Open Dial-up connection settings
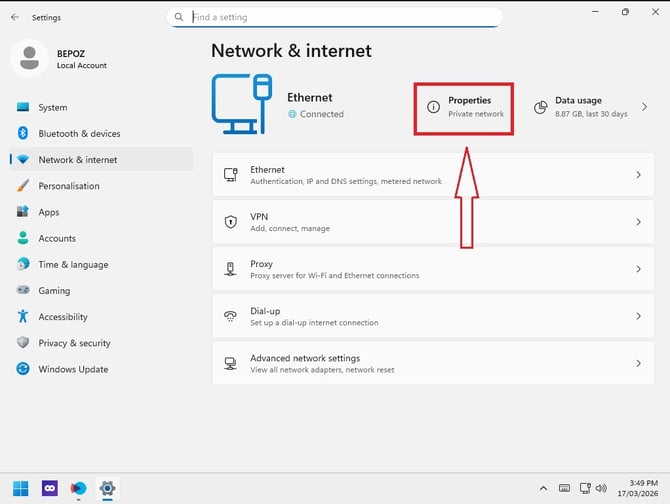This screenshot has width=670, height=504. (x=433, y=316)
